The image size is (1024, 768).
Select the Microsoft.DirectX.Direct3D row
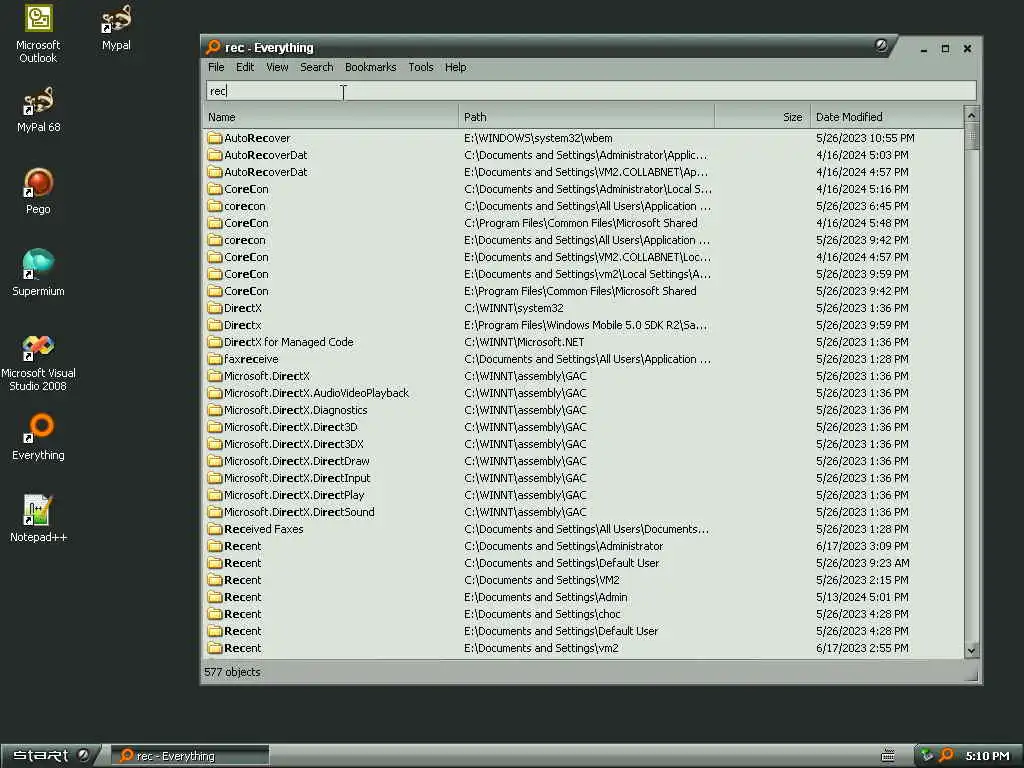(583, 427)
